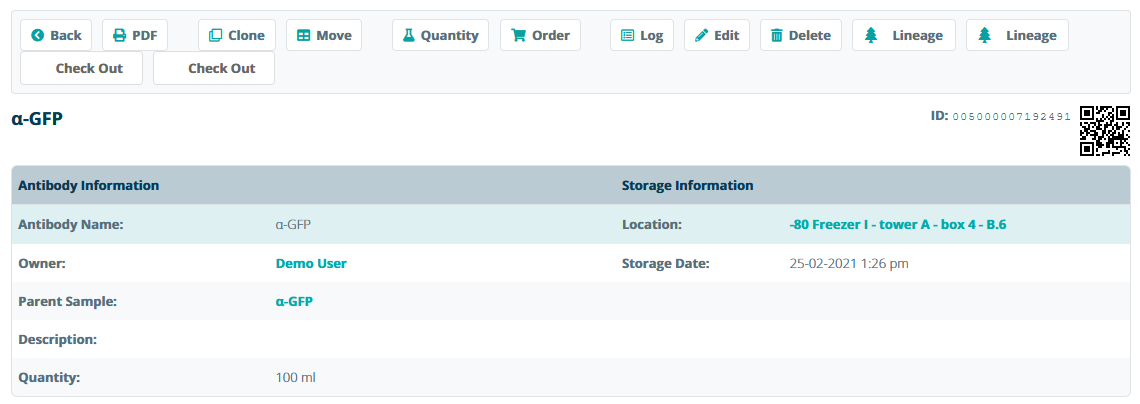This screenshot has height=404, width=1140.
Task: Export the record with the PDF printer icon
Action: click(135, 35)
